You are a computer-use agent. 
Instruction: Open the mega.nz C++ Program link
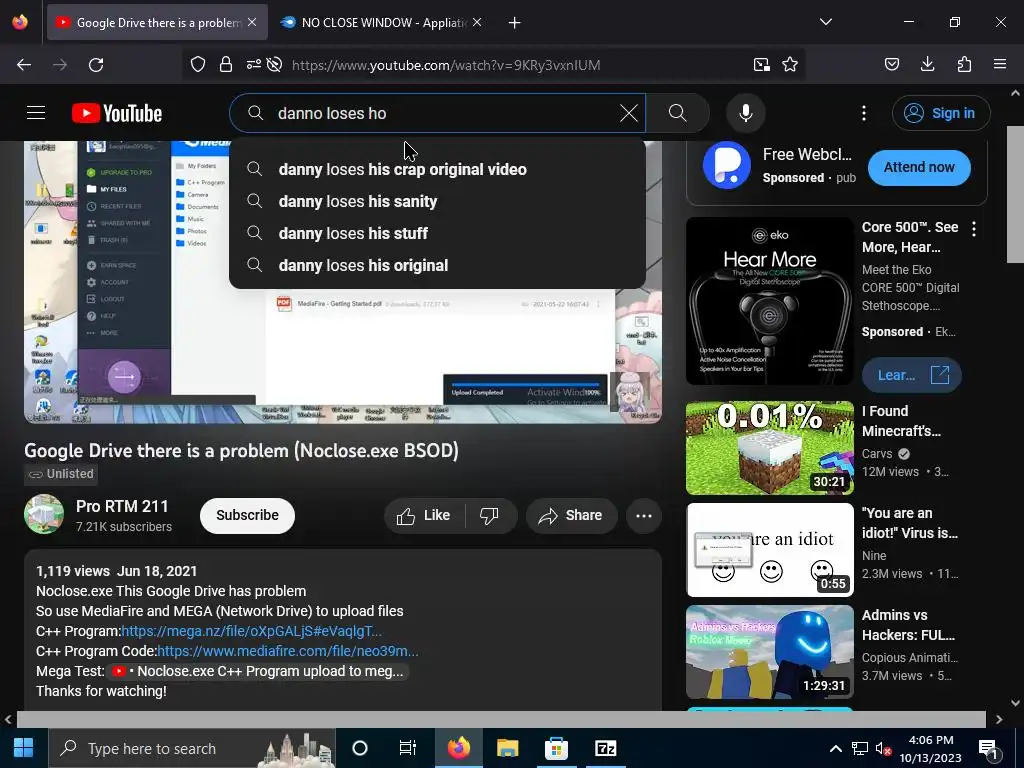pos(251,631)
